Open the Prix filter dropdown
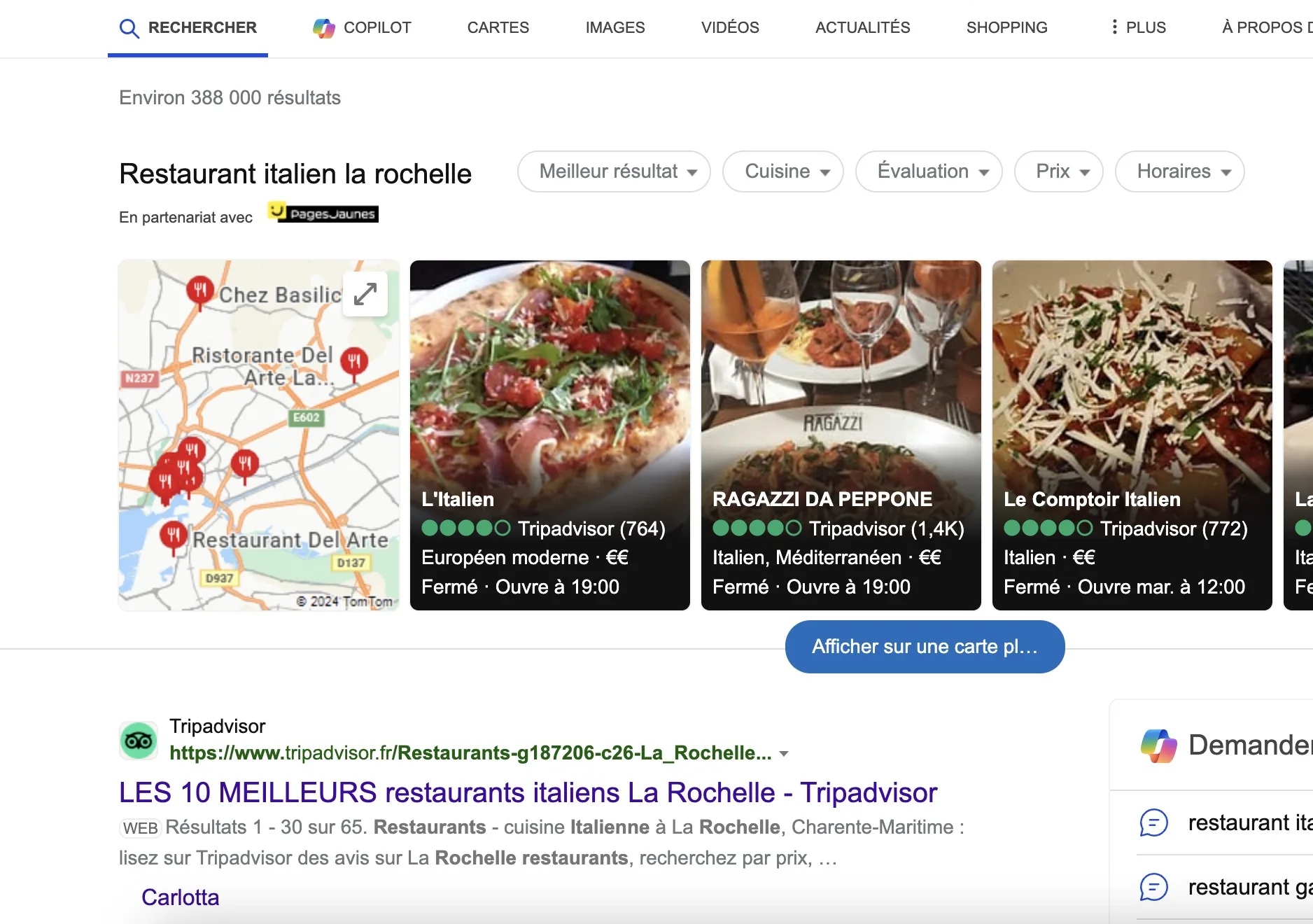Viewport: 1313px width, 924px height. (x=1059, y=171)
